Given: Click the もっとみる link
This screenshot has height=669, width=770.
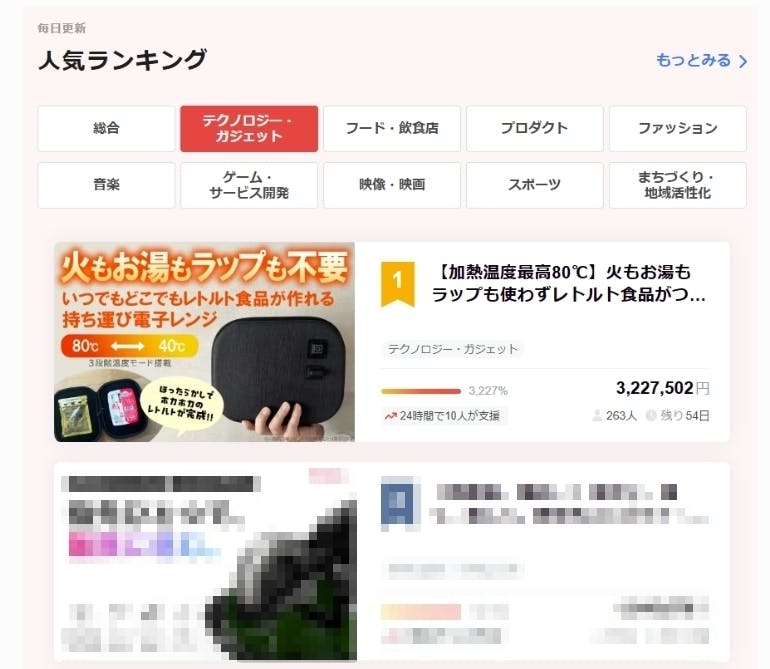Looking at the screenshot, I should point(693,60).
